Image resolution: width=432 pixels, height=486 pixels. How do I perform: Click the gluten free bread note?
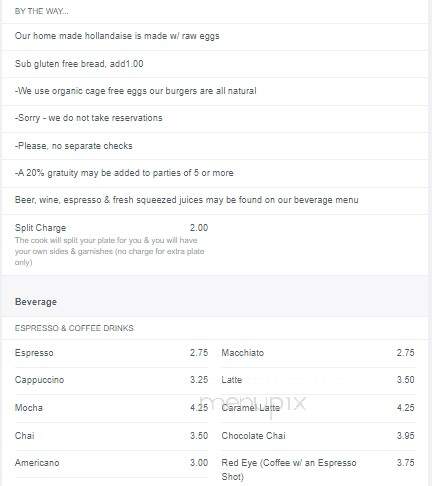(79, 64)
